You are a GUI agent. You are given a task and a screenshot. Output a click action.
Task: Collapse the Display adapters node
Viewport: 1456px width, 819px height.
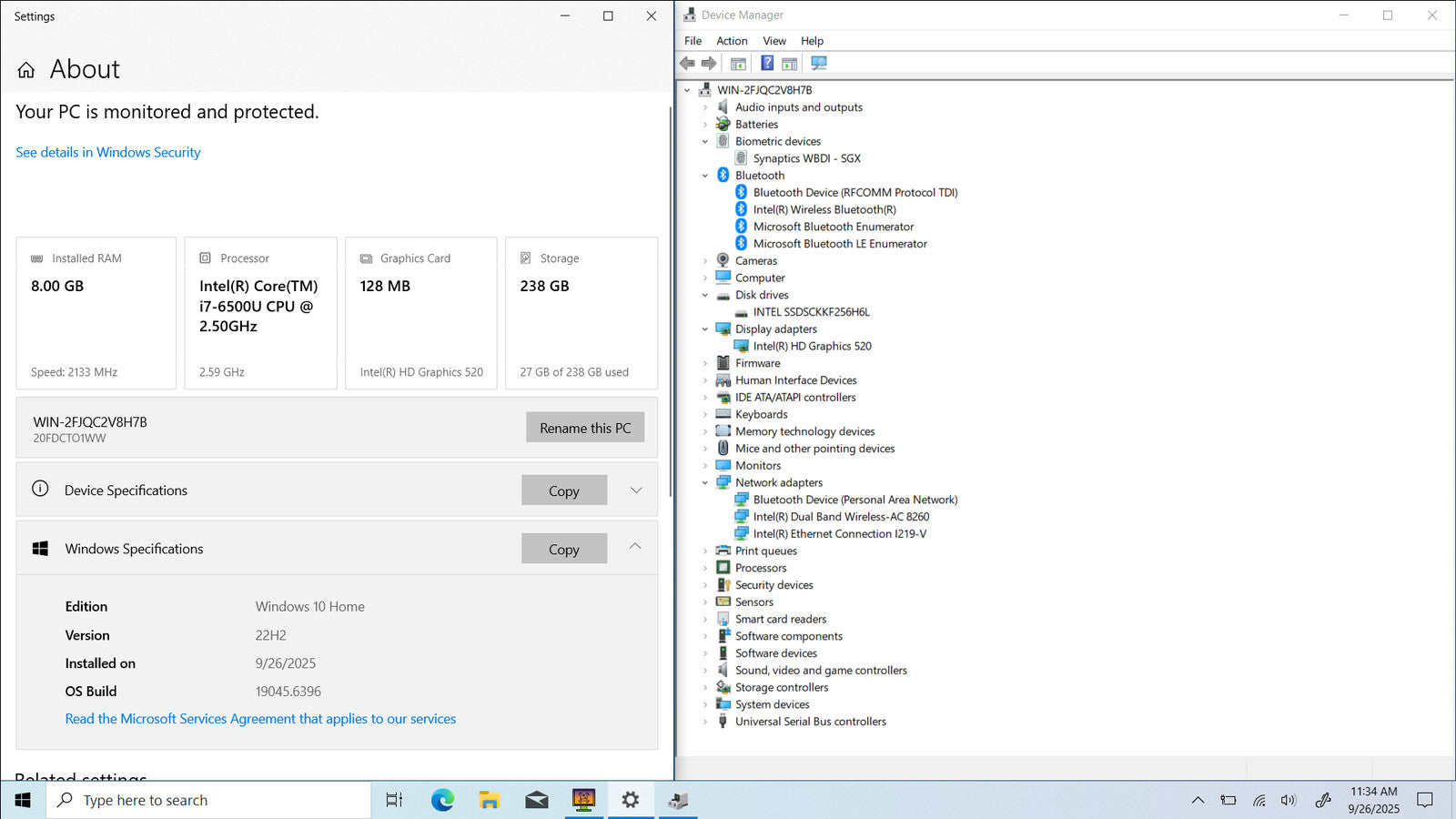click(705, 329)
